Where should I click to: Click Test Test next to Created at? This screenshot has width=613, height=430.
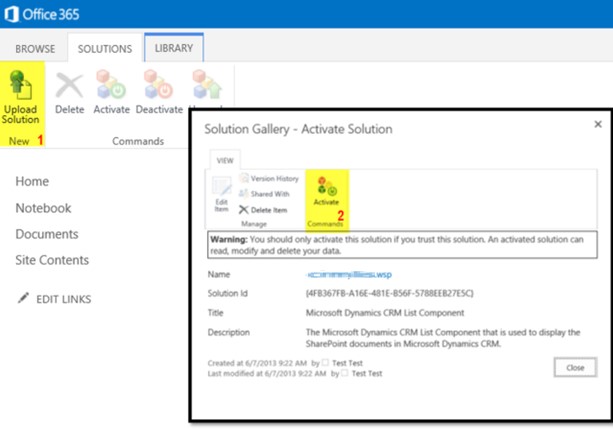(347, 363)
